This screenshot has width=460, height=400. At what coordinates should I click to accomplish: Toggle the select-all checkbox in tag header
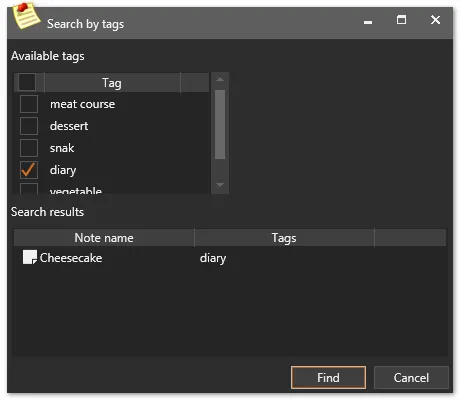[27, 82]
